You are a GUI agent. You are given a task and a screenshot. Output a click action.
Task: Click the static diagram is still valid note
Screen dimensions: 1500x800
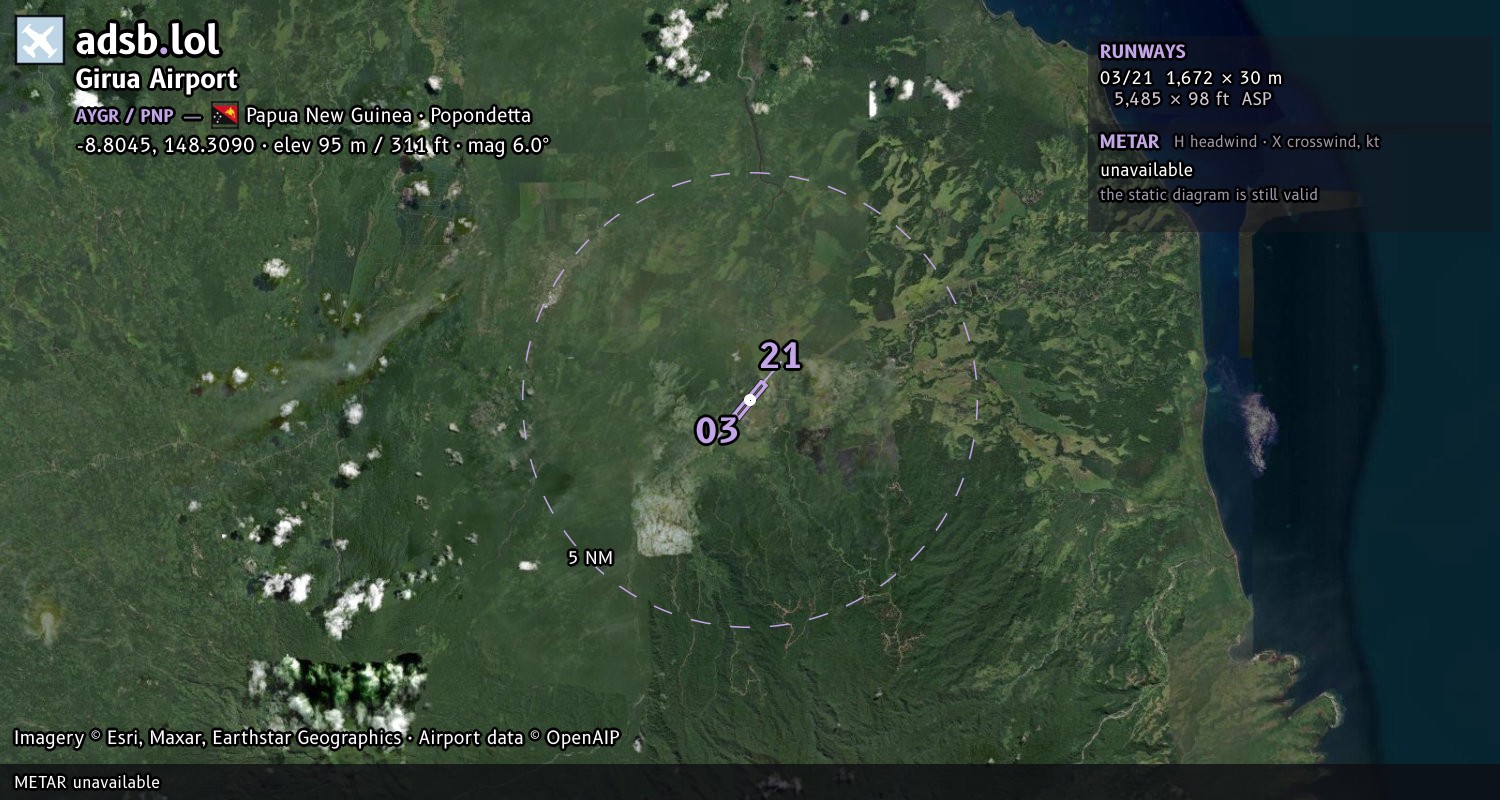(x=1209, y=195)
